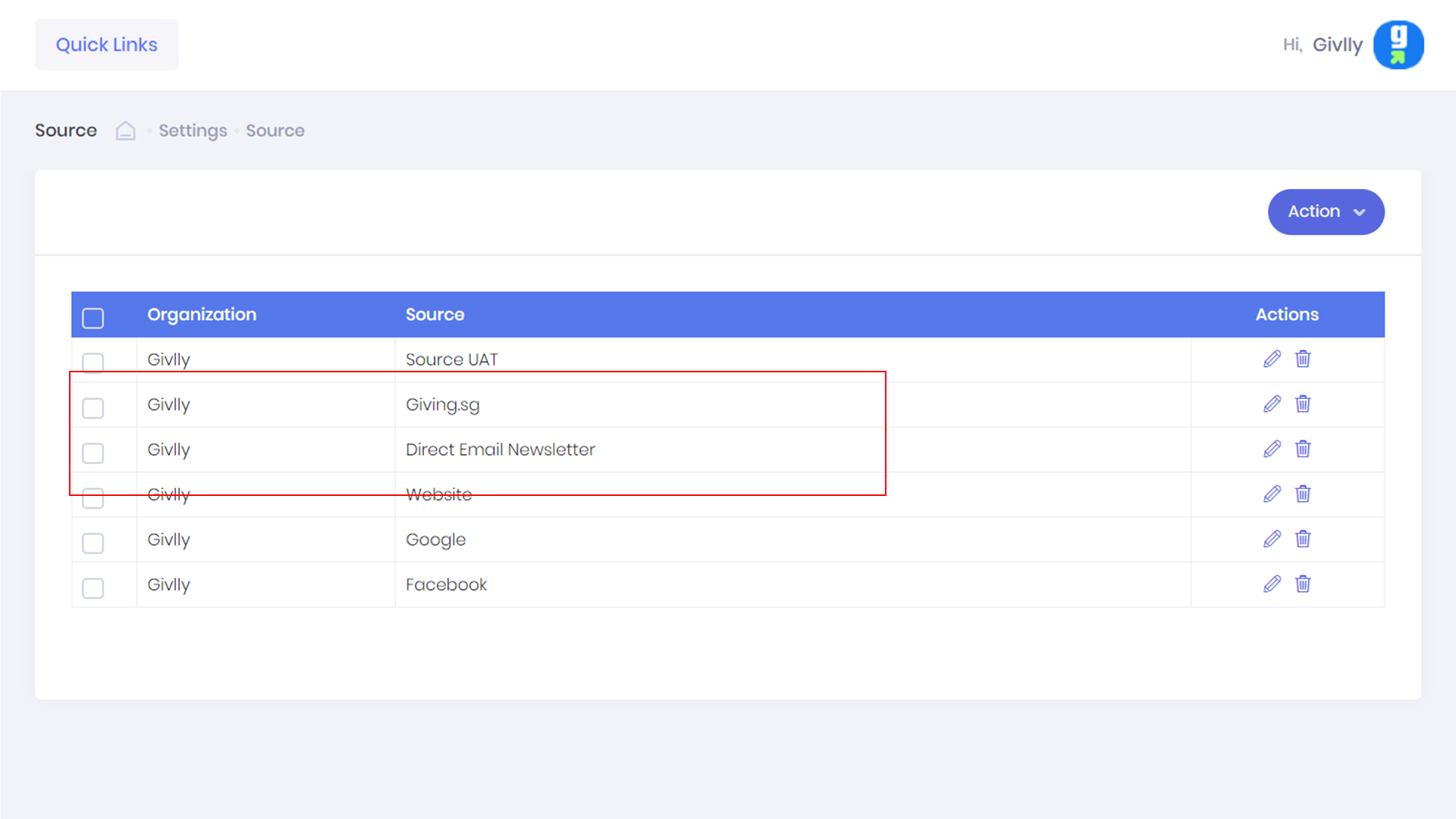Toggle the select-all header checkbox
Image resolution: width=1456 pixels, height=819 pixels.
(93, 318)
